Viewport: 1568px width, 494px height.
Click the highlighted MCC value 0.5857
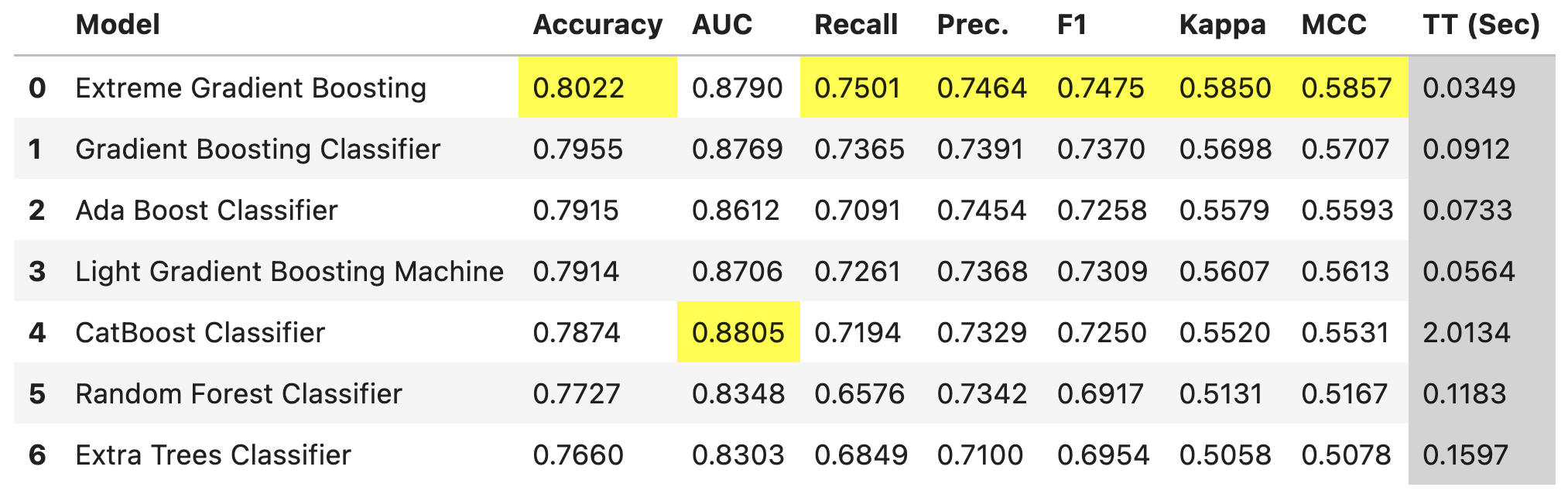click(1347, 88)
